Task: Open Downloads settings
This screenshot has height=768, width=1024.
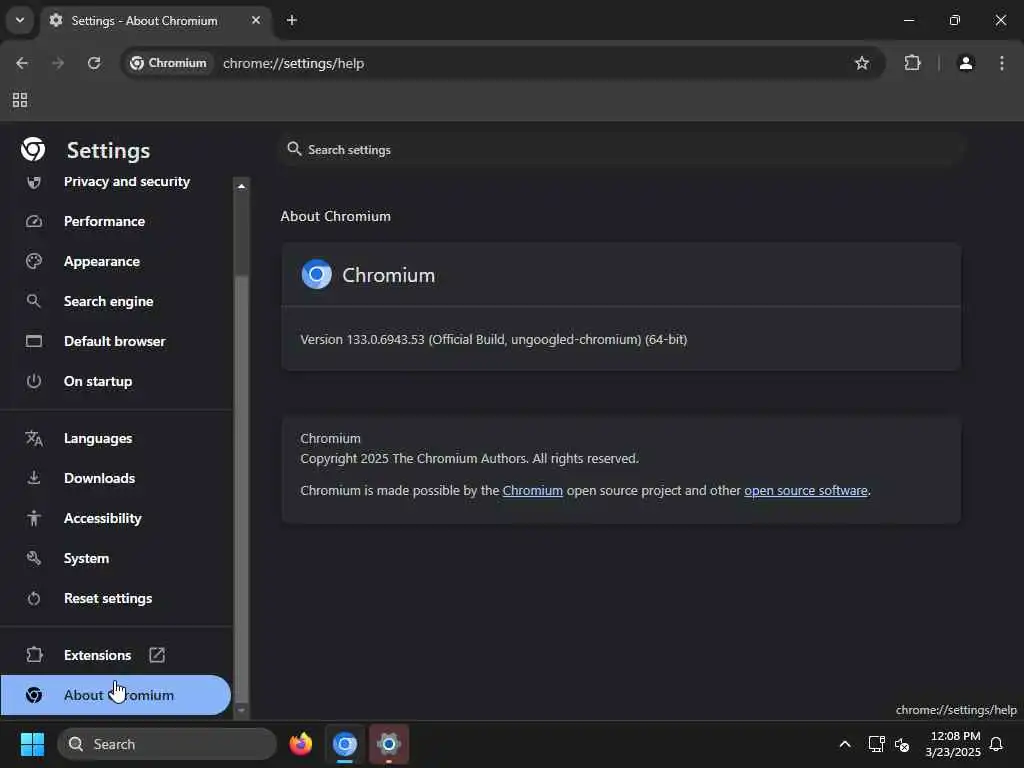Action: (x=116, y=478)
